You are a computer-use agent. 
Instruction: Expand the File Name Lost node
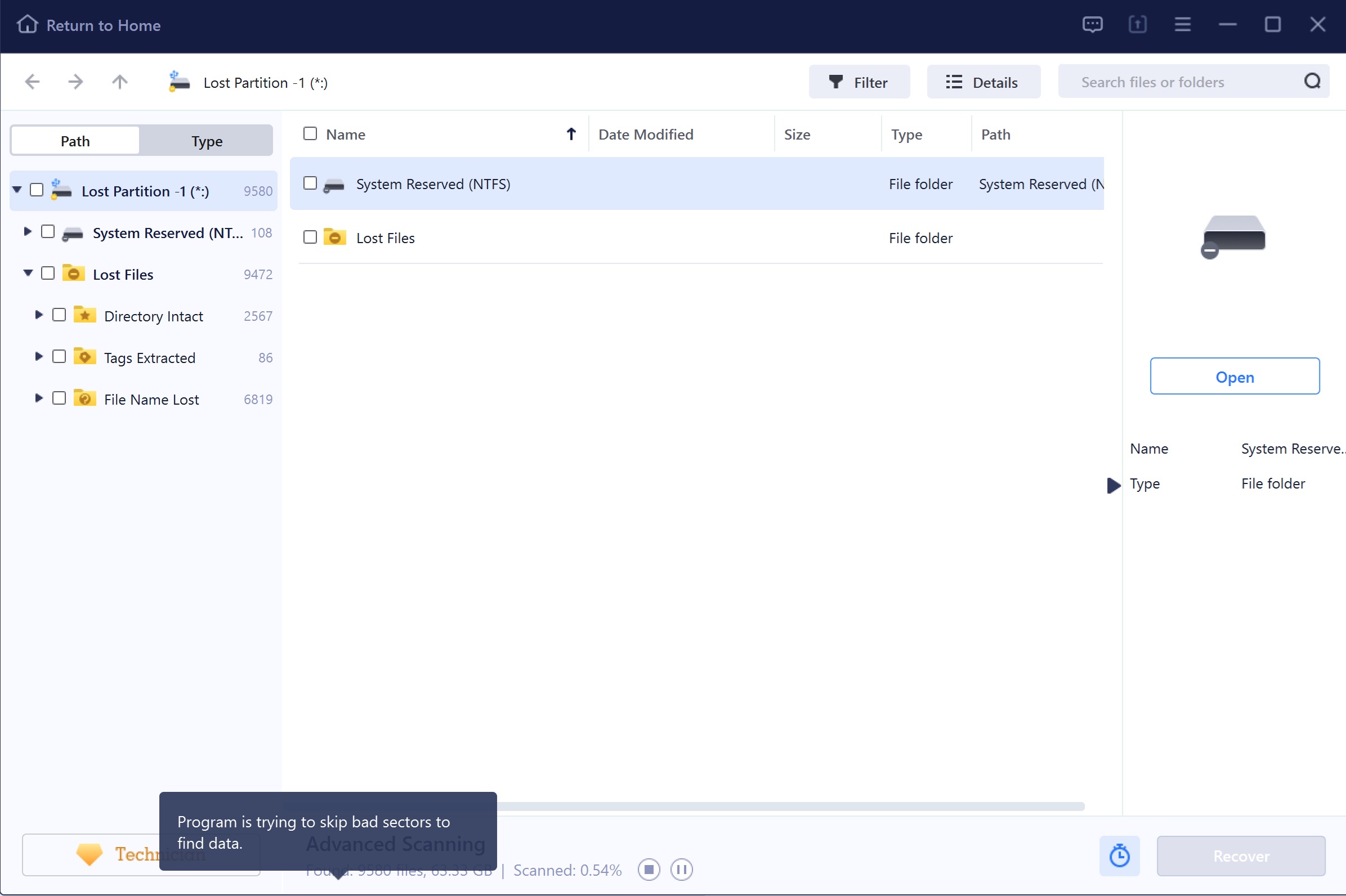[38, 398]
